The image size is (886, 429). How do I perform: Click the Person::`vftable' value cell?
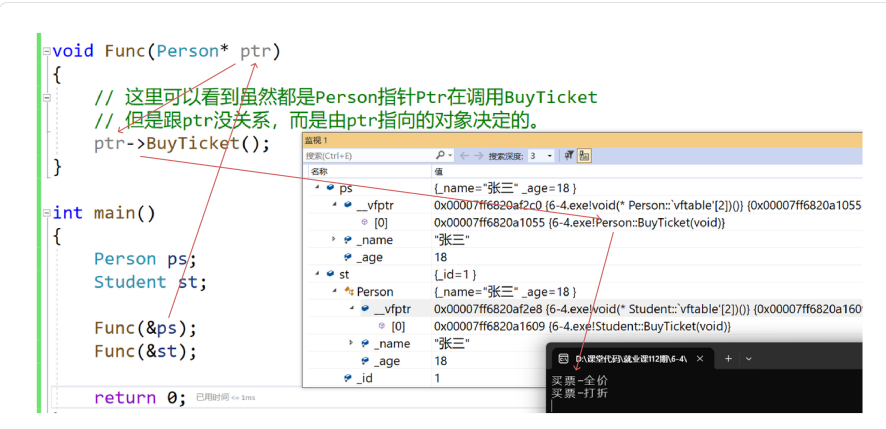tap(648, 205)
